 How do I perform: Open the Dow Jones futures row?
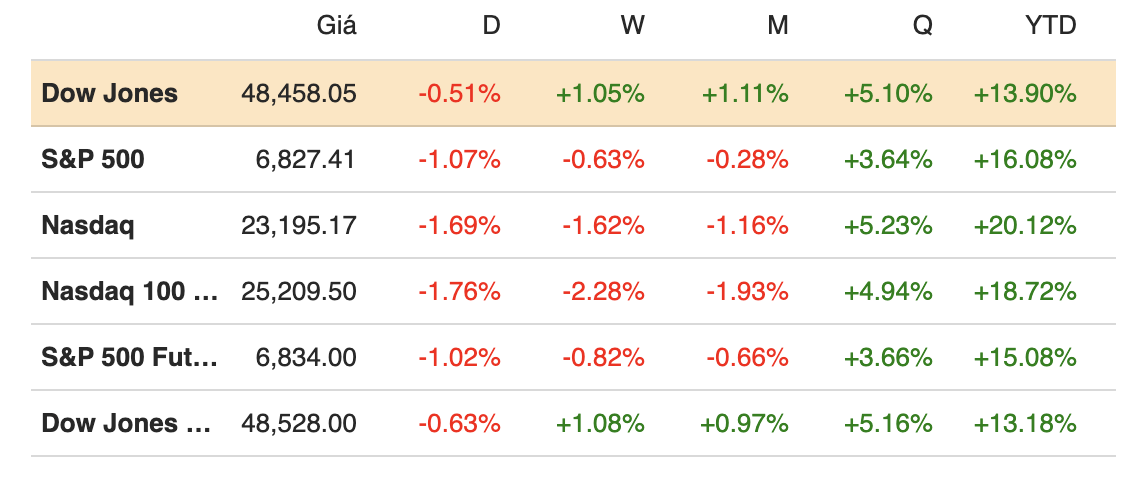coord(126,423)
